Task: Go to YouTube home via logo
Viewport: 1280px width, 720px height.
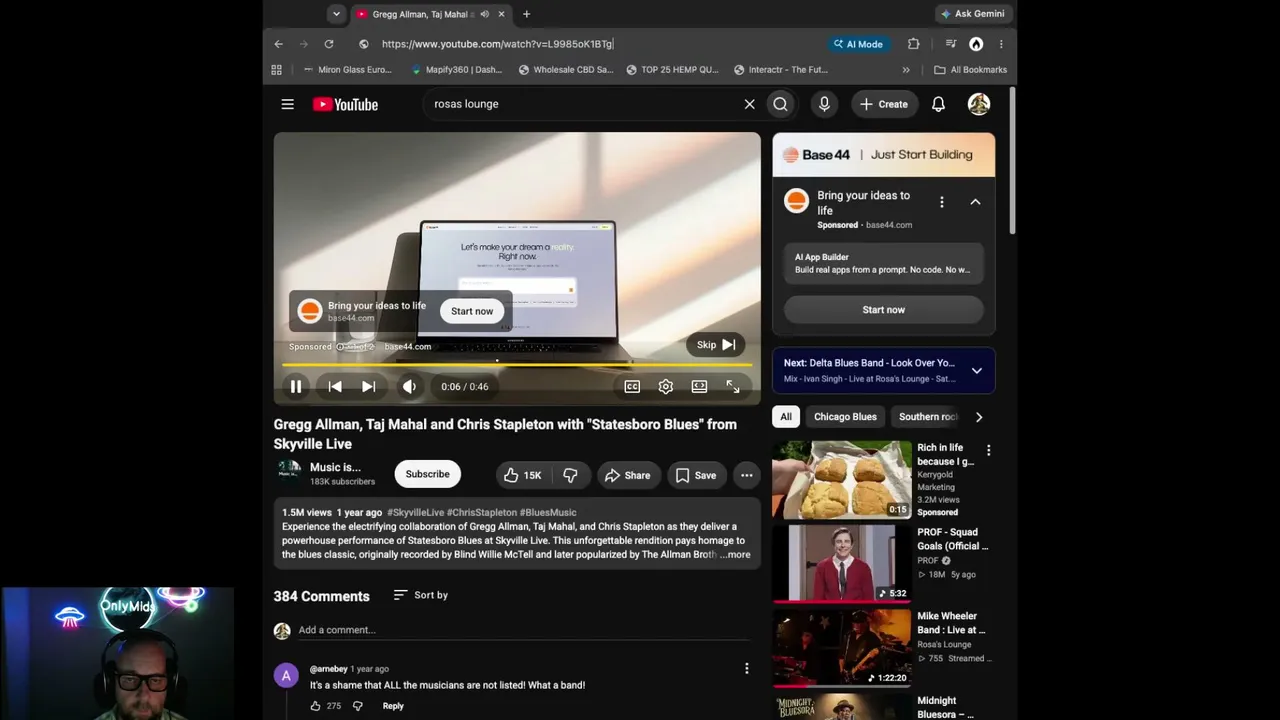Action: pos(345,104)
